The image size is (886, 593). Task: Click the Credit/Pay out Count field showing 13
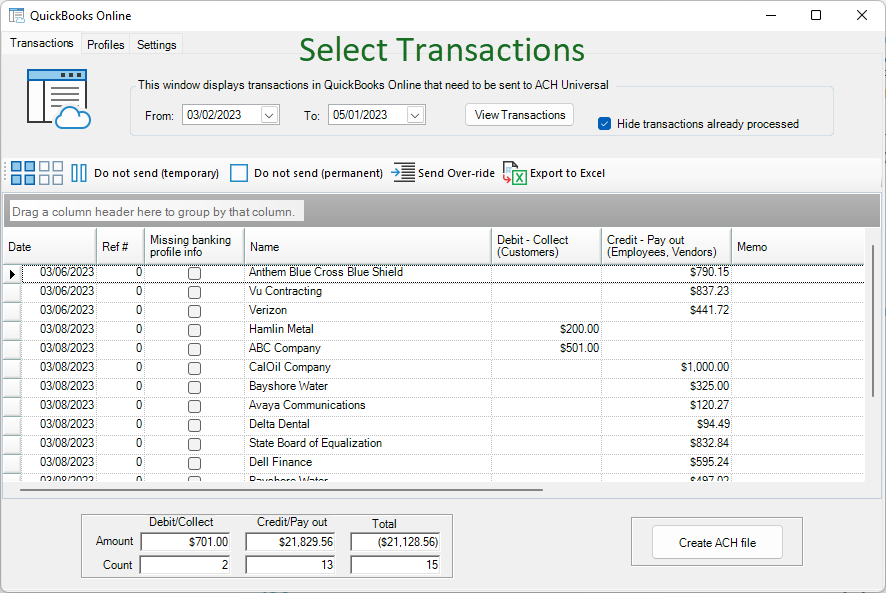point(290,565)
